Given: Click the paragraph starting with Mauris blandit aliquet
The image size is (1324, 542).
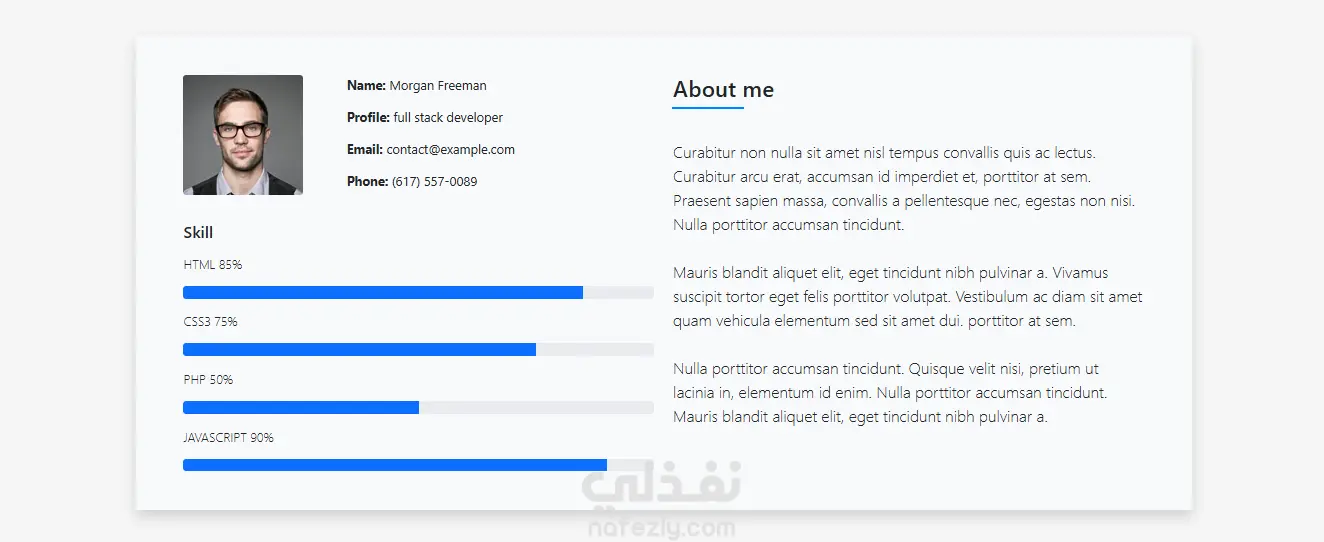Looking at the screenshot, I should click(907, 297).
